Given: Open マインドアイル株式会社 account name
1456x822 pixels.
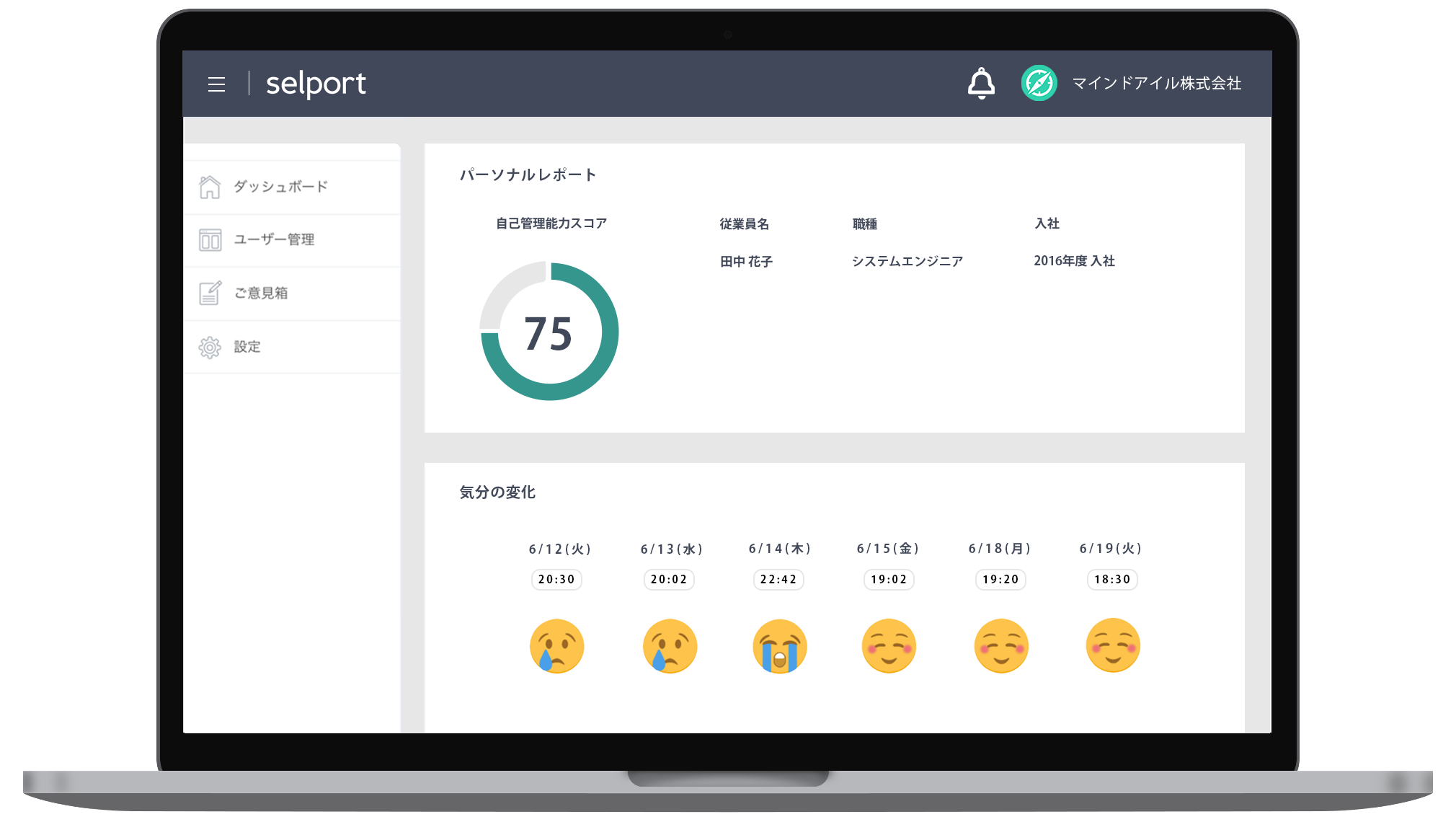Looking at the screenshot, I should tap(1156, 84).
